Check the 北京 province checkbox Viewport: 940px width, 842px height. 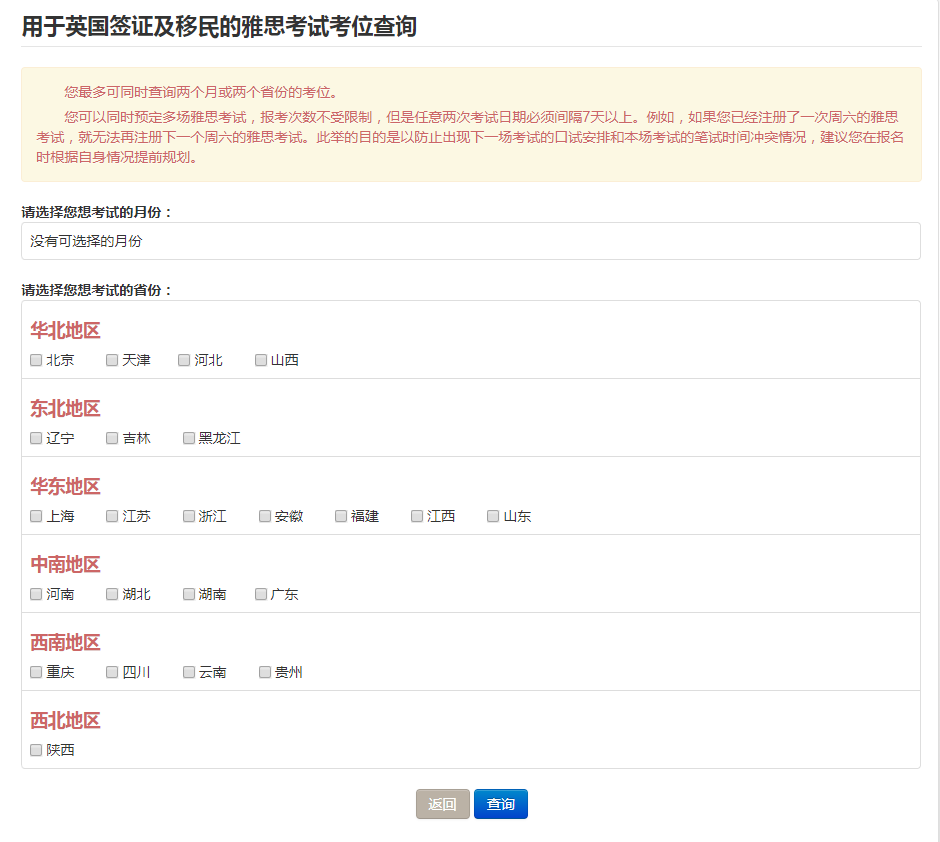click(x=36, y=360)
